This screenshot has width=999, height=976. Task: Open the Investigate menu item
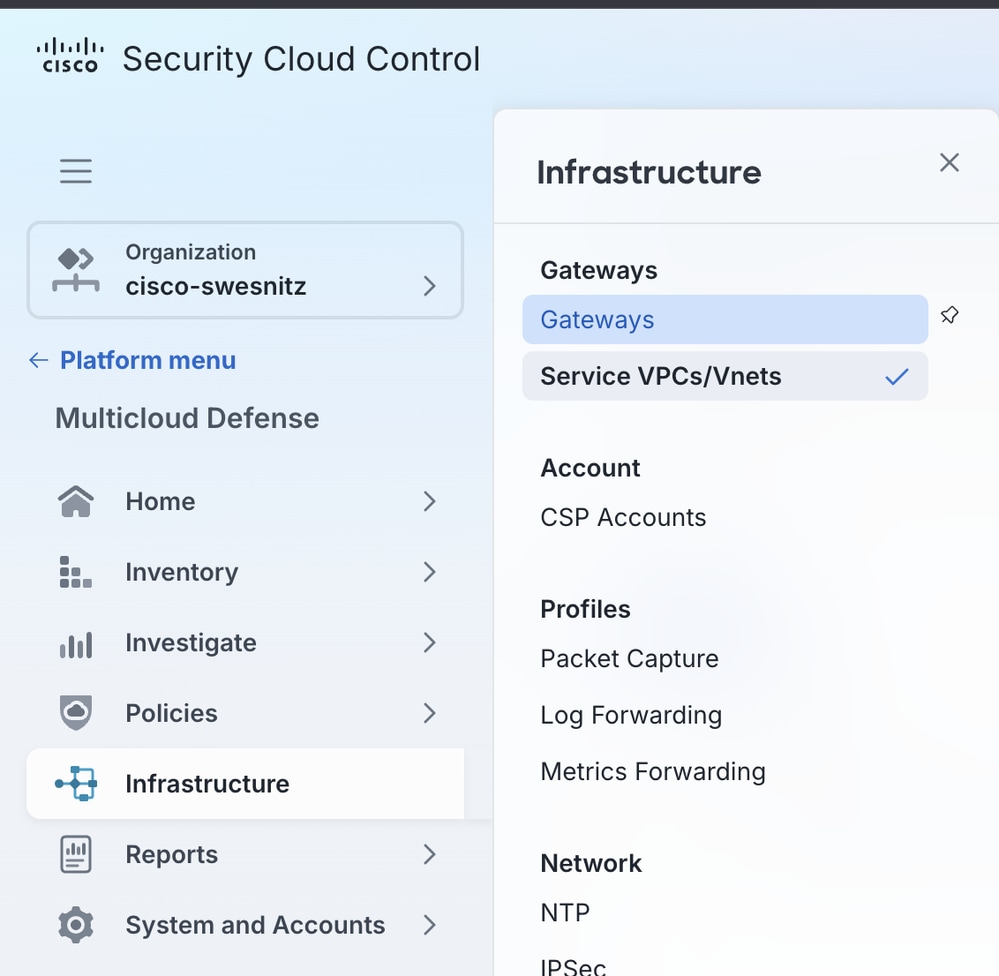pyautogui.click(x=245, y=643)
